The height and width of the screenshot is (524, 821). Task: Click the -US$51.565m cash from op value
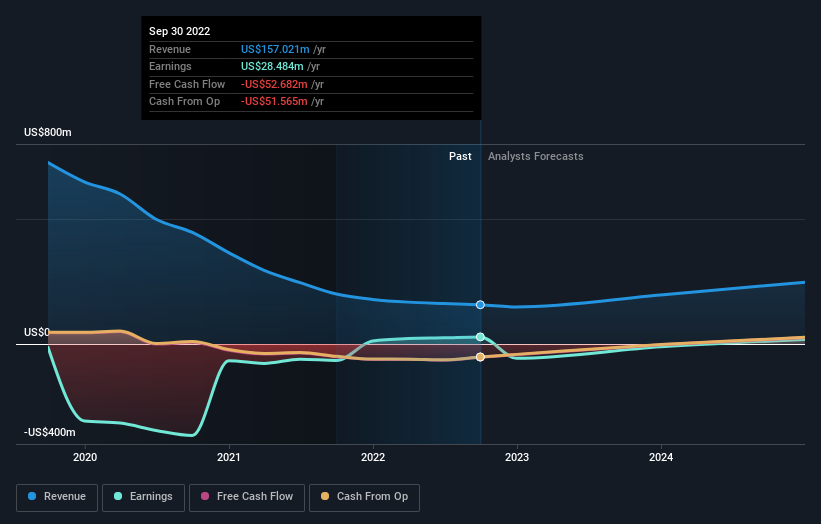(x=274, y=102)
